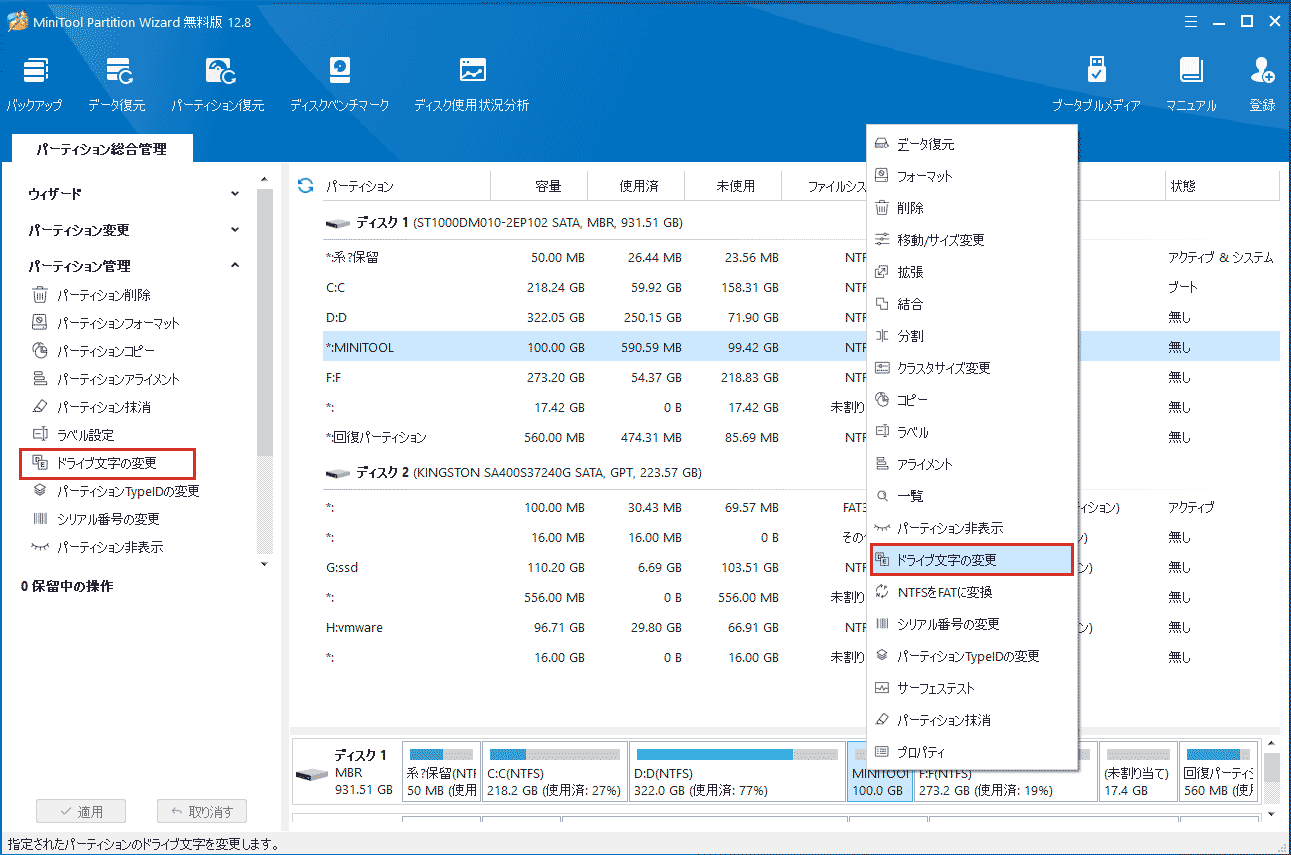Select パーティションTypeIDの変更 in the context menu
Viewport: 1291px width, 855px height.
tap(972, 656)
